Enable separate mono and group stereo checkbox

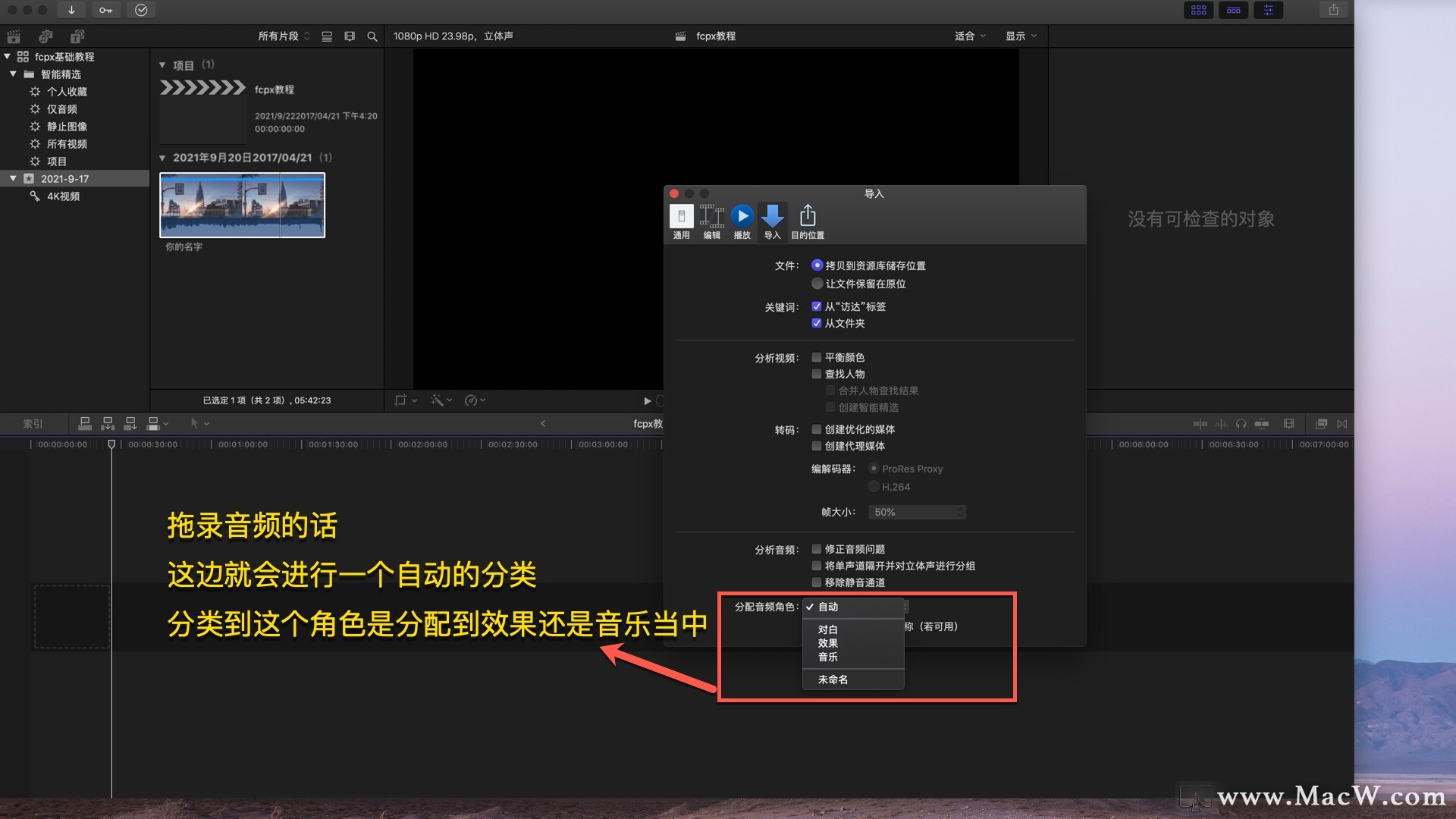point(817,566)
